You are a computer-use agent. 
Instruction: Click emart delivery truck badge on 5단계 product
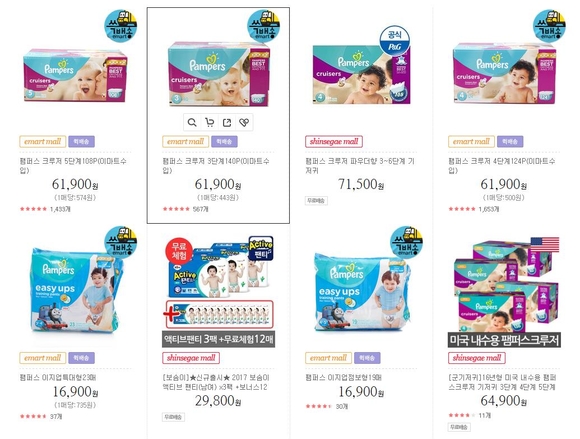(x=121, y=26)
